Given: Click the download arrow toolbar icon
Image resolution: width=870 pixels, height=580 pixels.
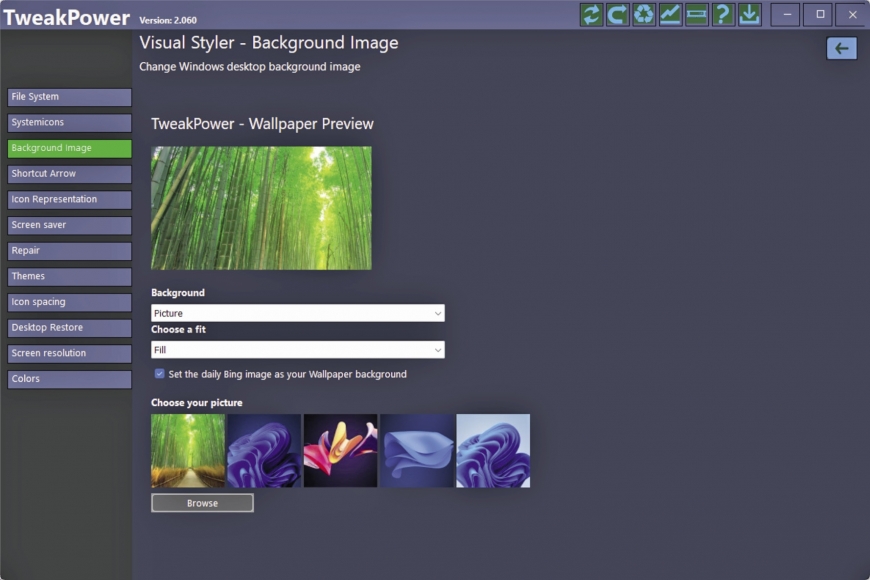Looking at the screenshot, I should (x=749, y=14).
